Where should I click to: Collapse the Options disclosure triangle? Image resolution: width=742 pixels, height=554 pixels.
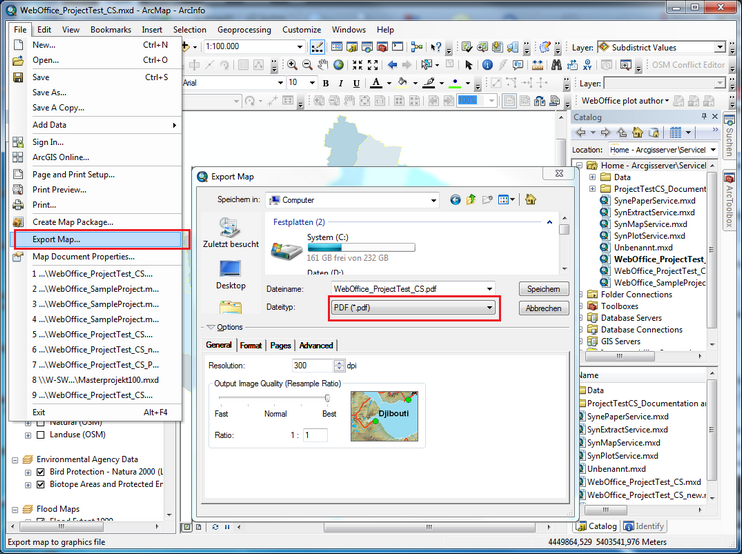211,327
